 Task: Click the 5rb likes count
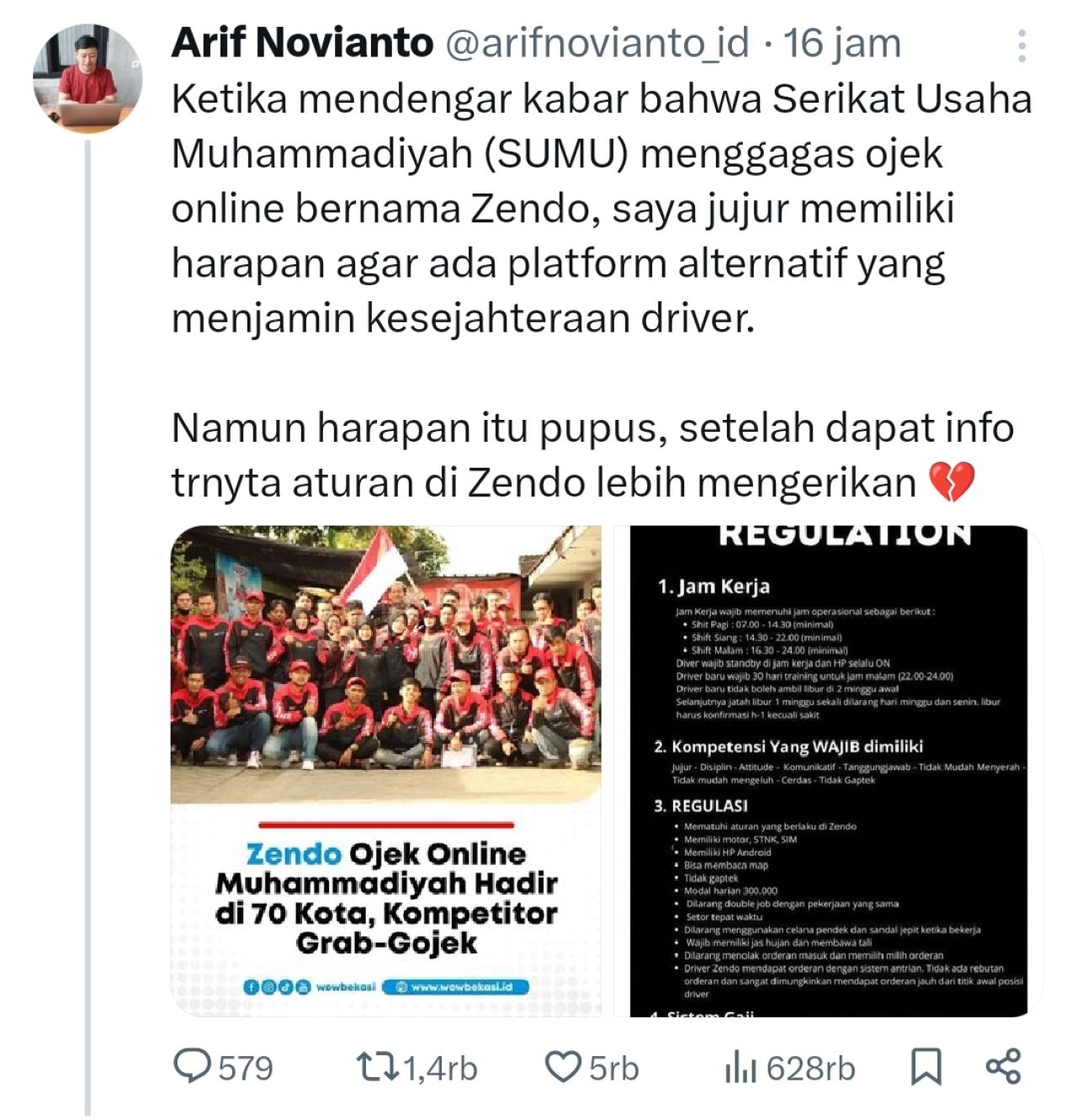613,1069
